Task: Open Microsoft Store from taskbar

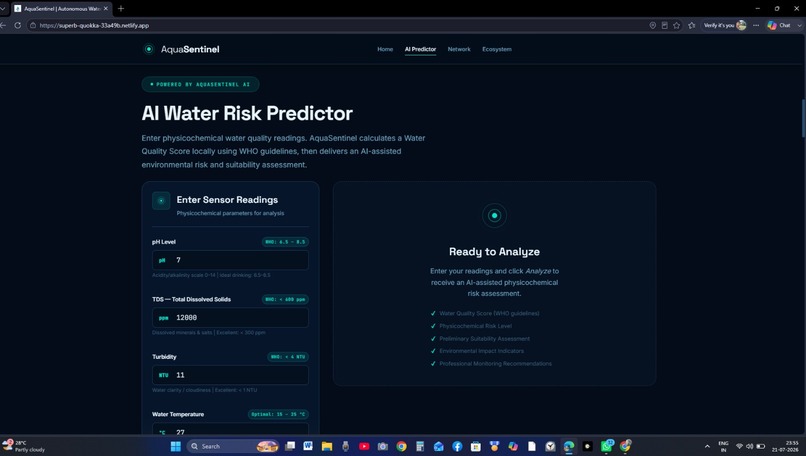Action: pyautogui.click(x=476, y=446)
